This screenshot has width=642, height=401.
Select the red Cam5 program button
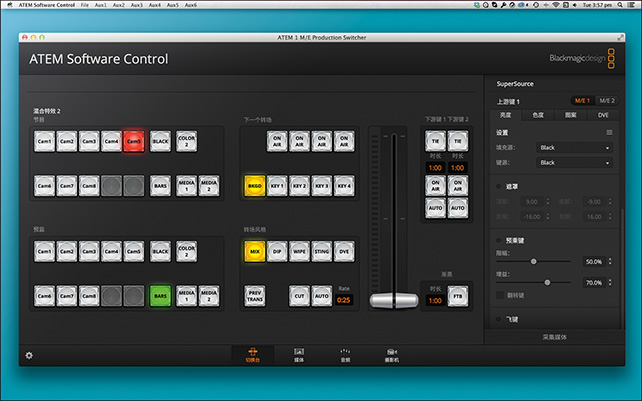click(x=133, y=141)
